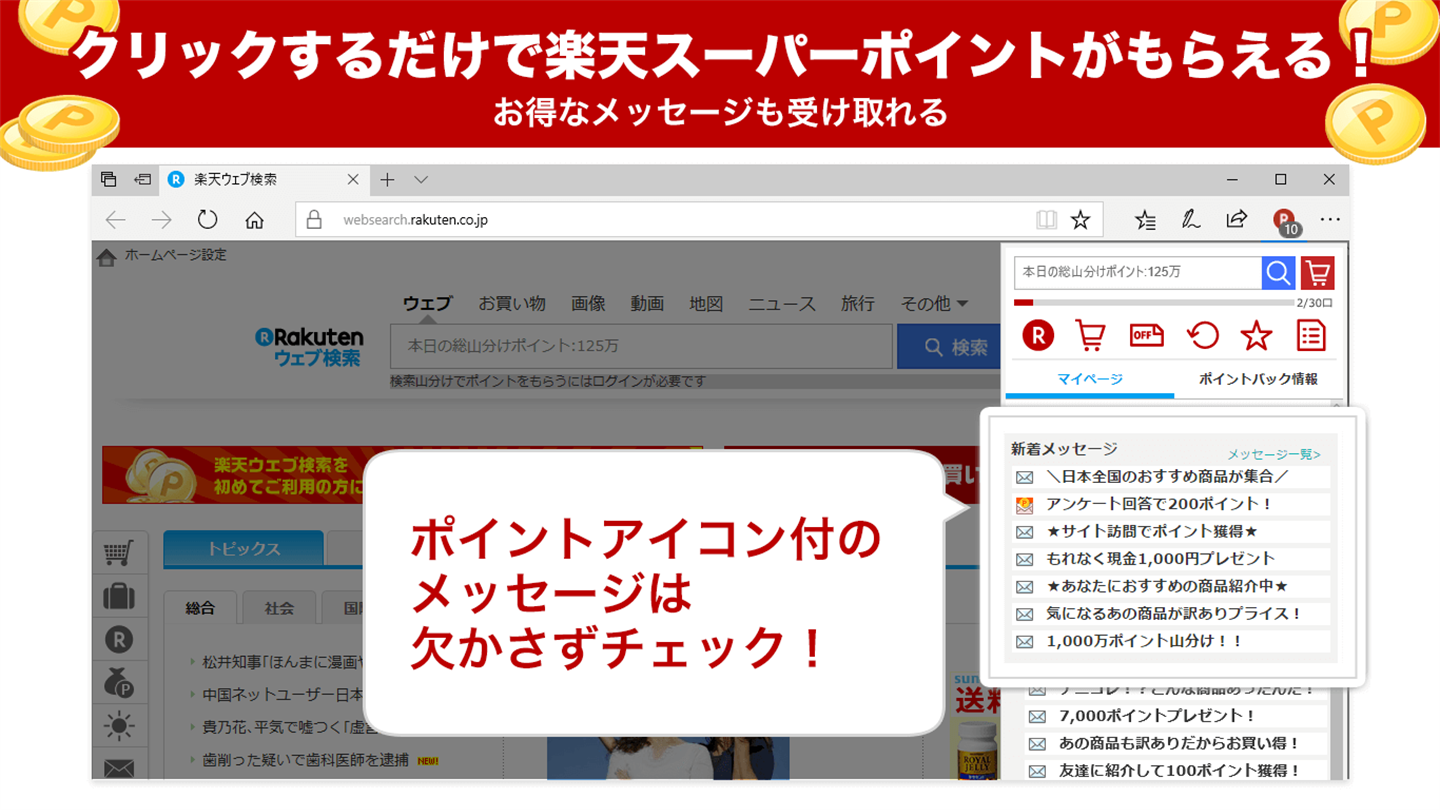This screenshot has height=810, width=1440.
Task: Click the browser back arrow
Action: (116, 220)
